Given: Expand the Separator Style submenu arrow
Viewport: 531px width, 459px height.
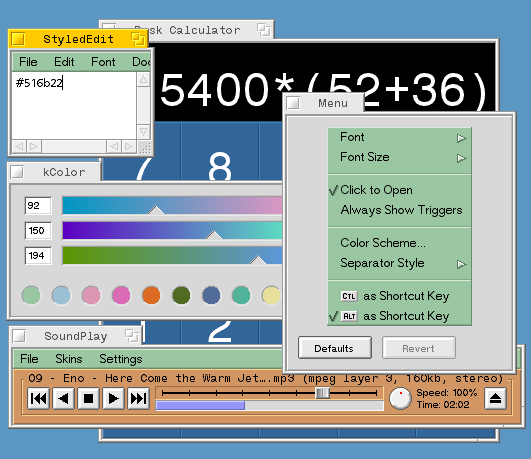Looking at the screenshot, I should 462,264.
